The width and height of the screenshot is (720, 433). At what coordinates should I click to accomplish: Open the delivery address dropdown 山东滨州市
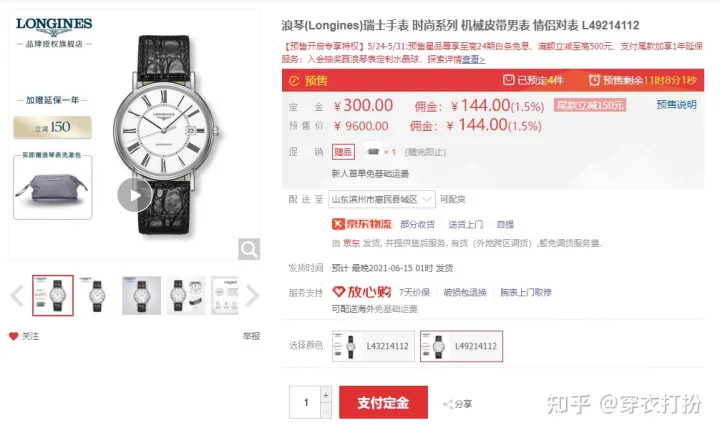382,199
